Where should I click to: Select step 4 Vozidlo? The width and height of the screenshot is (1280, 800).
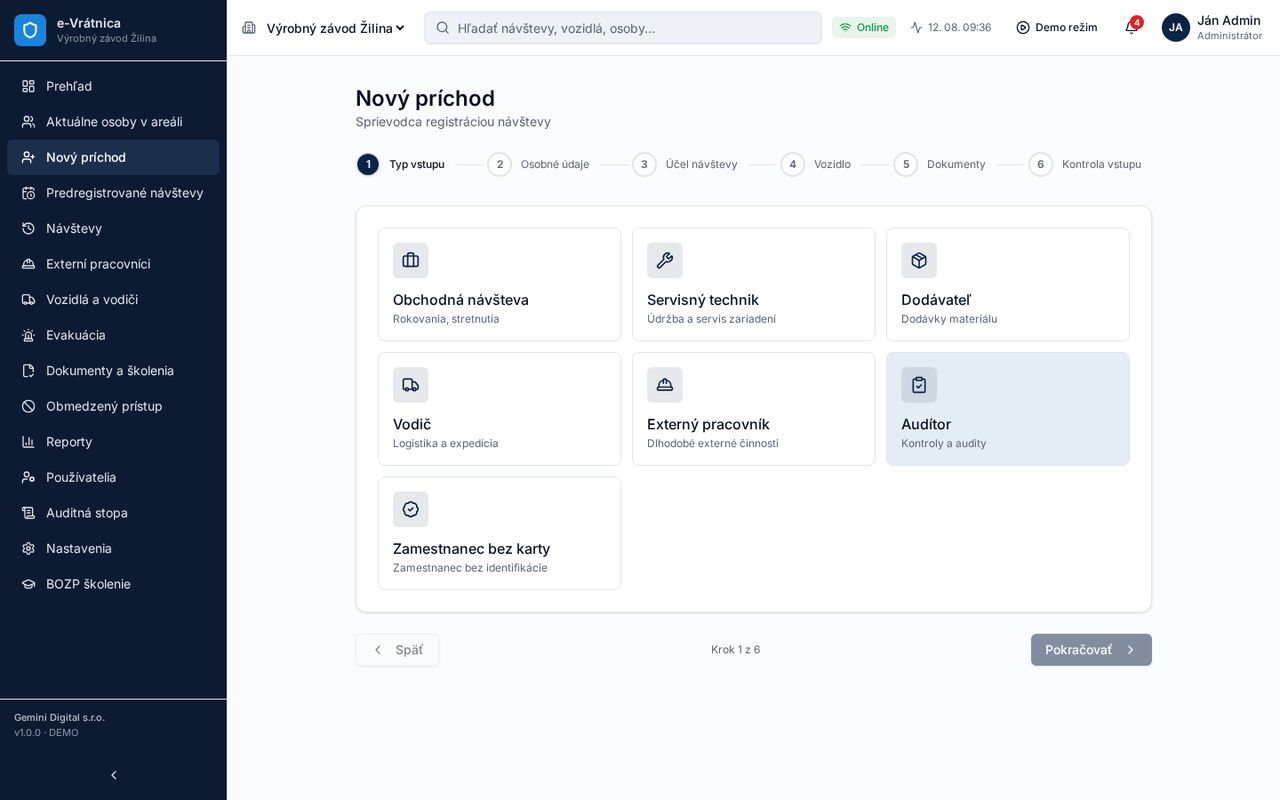tap(816, 164)
